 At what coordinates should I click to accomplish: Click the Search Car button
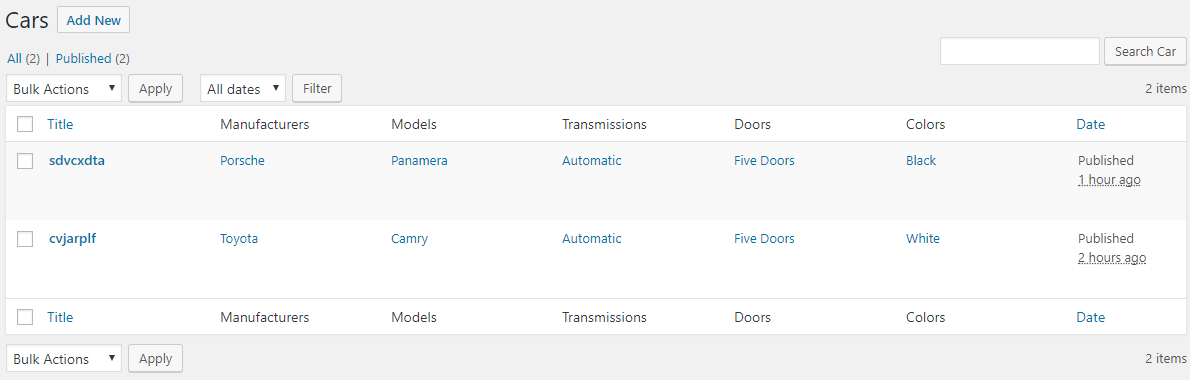pos(1145,52)
